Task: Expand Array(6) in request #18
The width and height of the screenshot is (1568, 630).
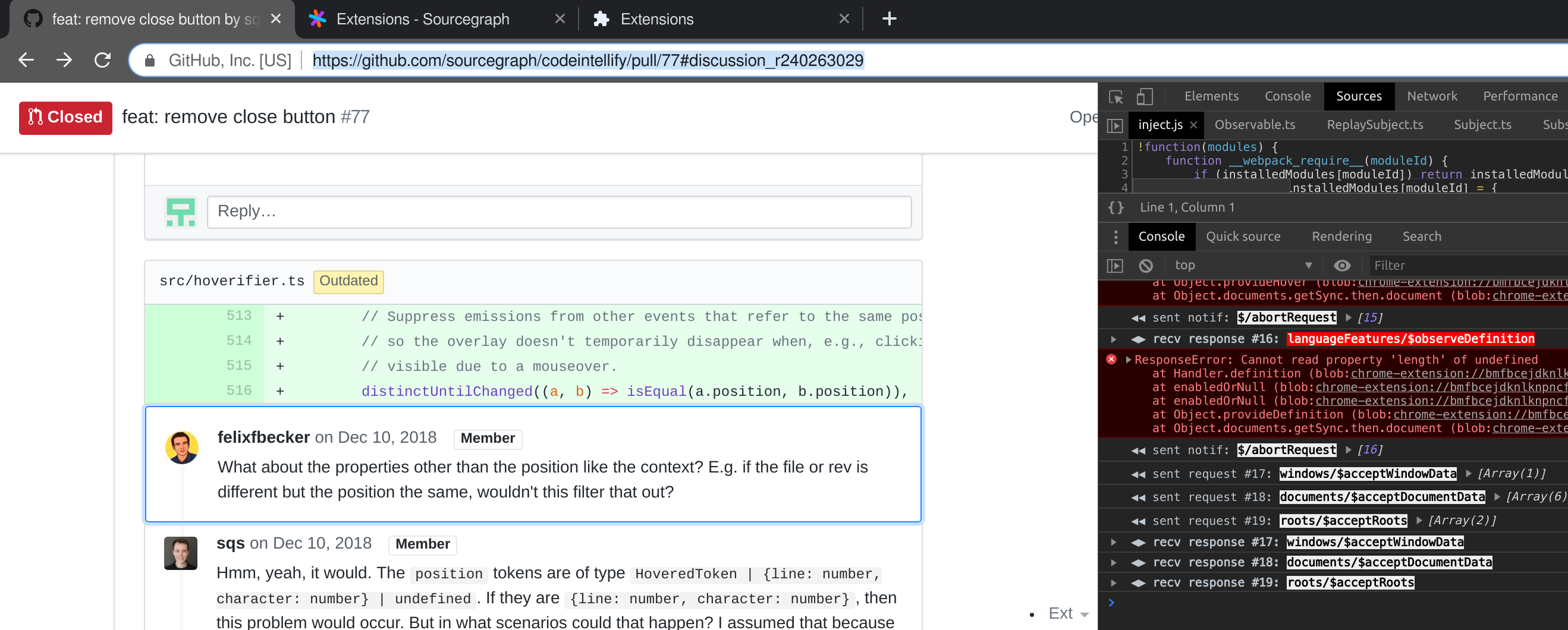Action: [x=1497, y=497]
